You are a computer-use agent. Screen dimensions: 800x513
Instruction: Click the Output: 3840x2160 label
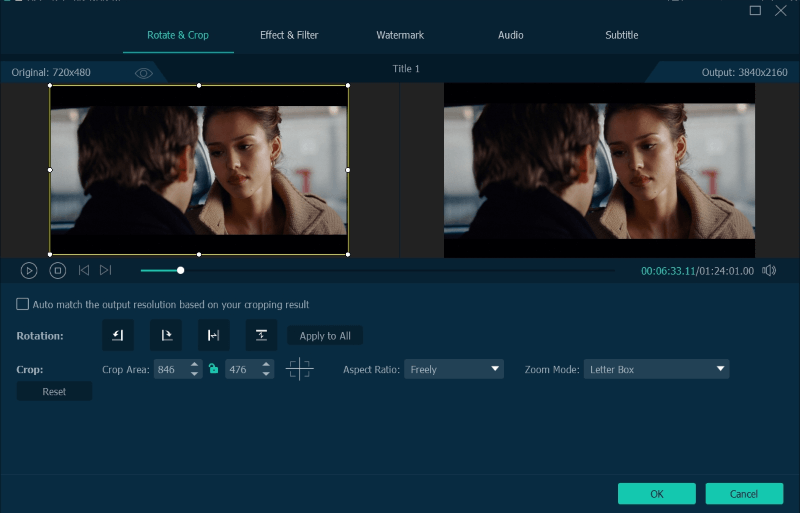(744, 72)
